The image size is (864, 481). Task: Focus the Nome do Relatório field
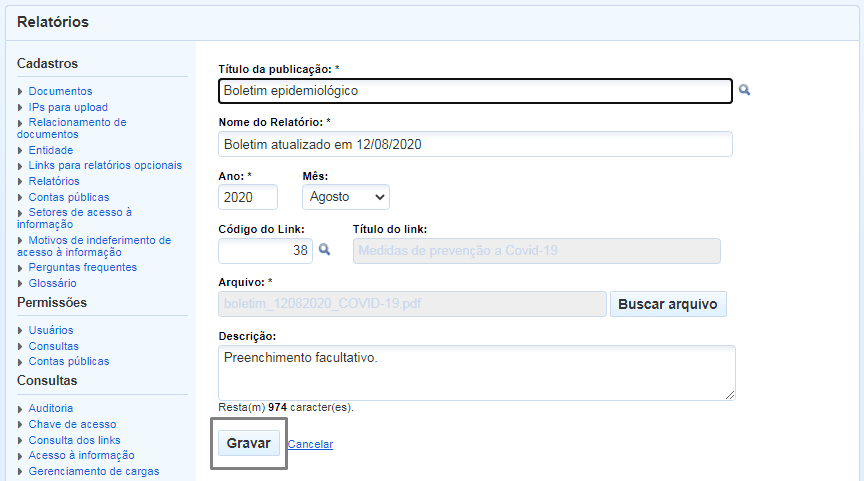tap(475, 144)
